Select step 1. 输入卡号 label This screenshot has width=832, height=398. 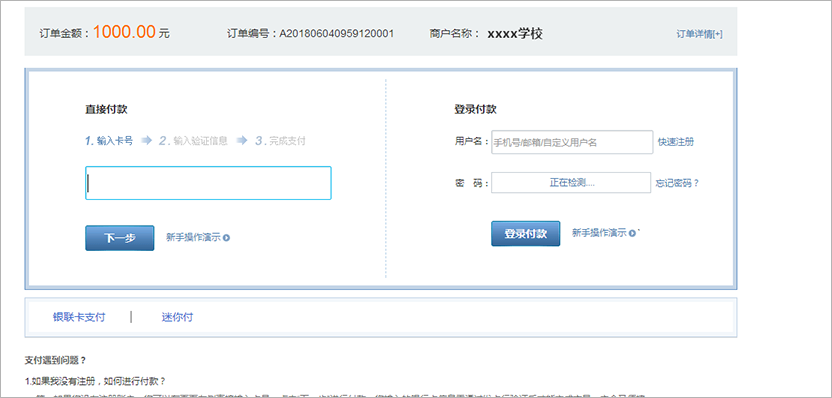[109, 141]
